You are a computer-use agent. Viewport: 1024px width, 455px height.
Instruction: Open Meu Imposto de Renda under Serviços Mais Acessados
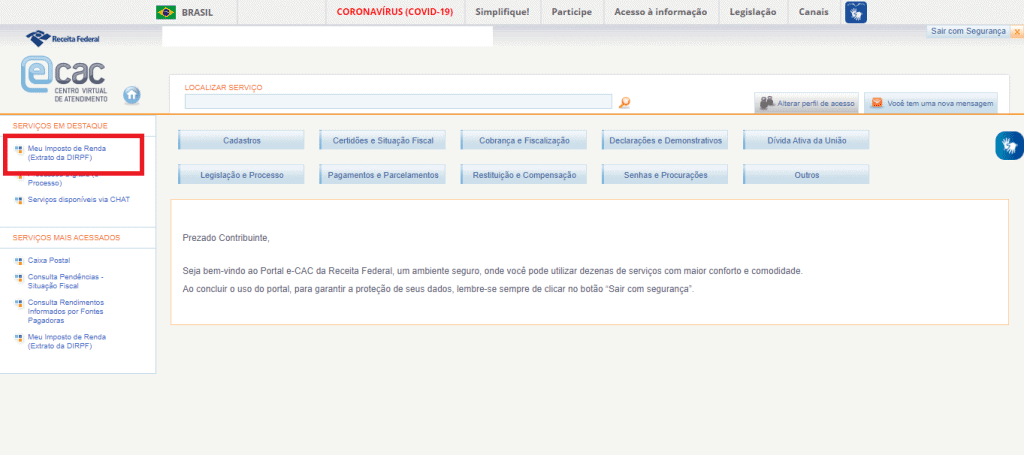(x=67, y=341)
